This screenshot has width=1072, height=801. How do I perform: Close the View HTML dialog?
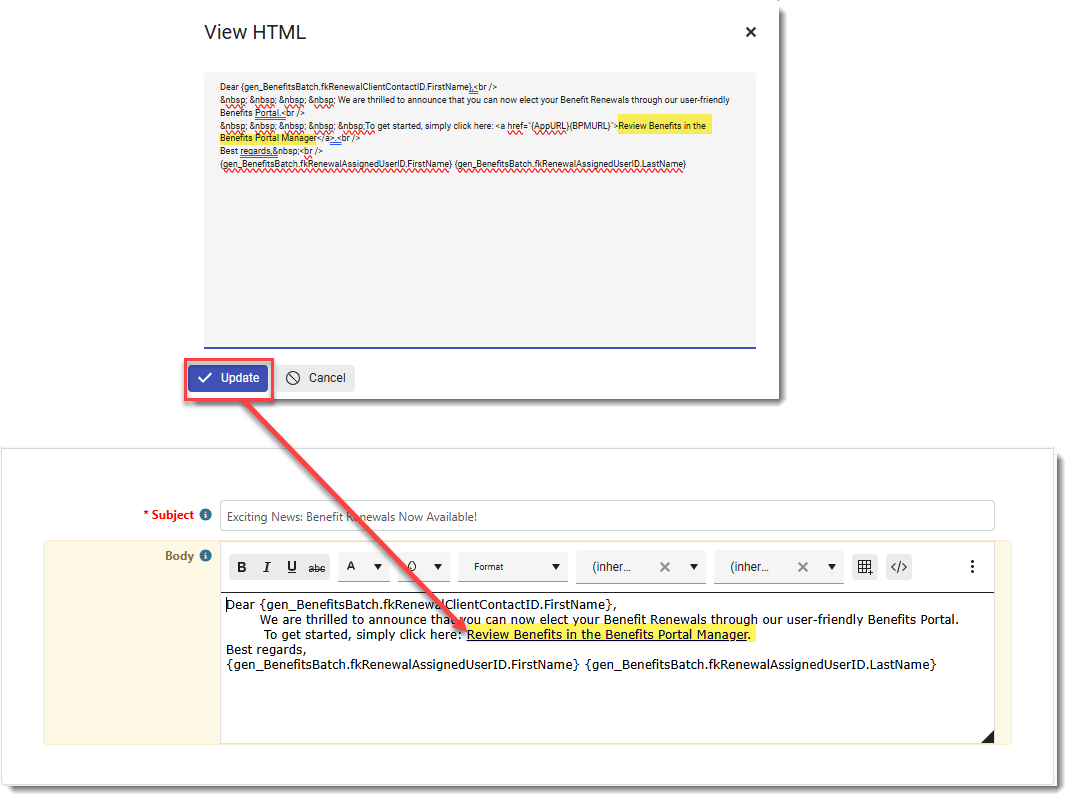click(751, 32)
